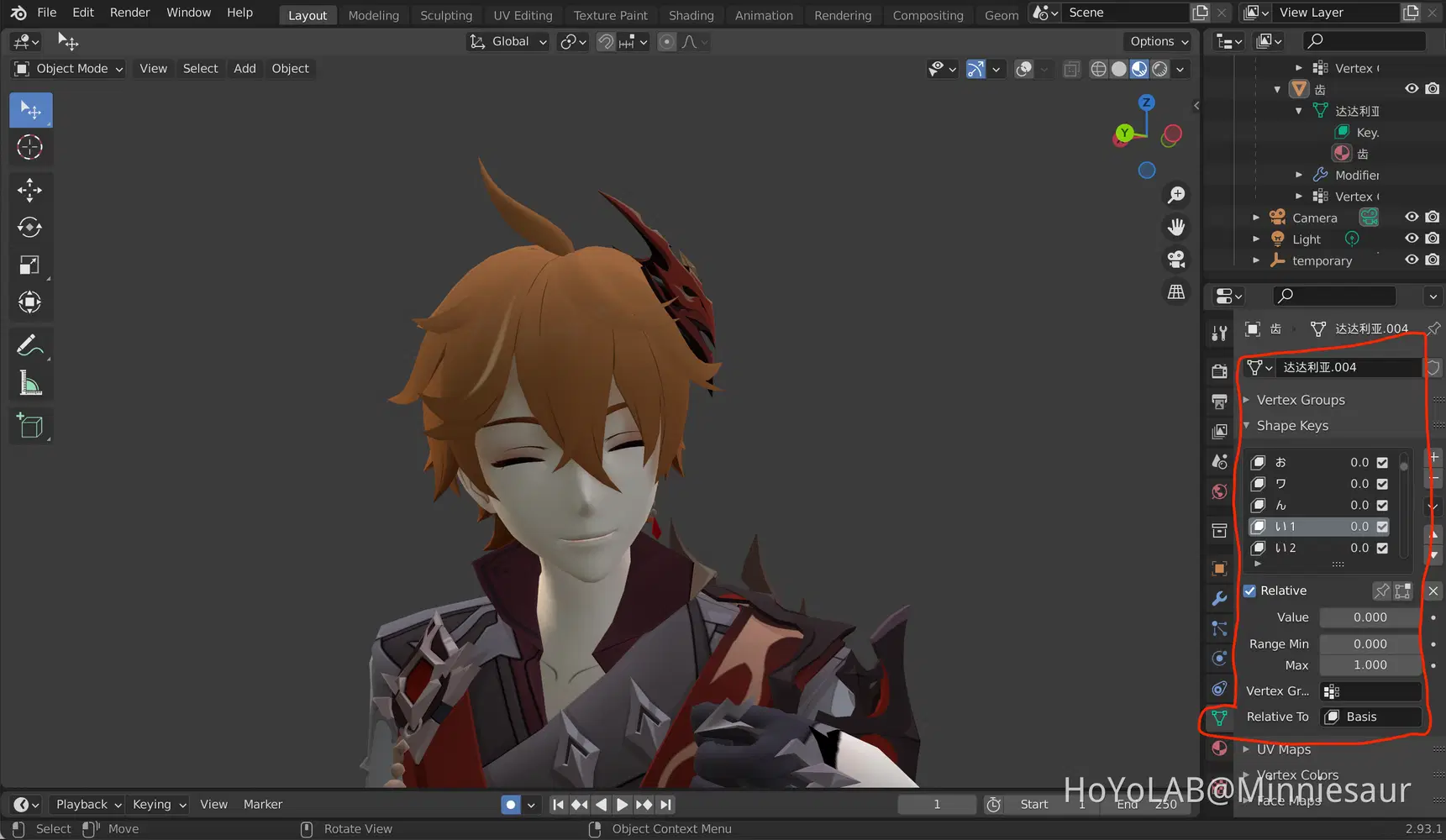
Task: Expand the temporary item in outliner
Action: click(x=1256, y=261)
